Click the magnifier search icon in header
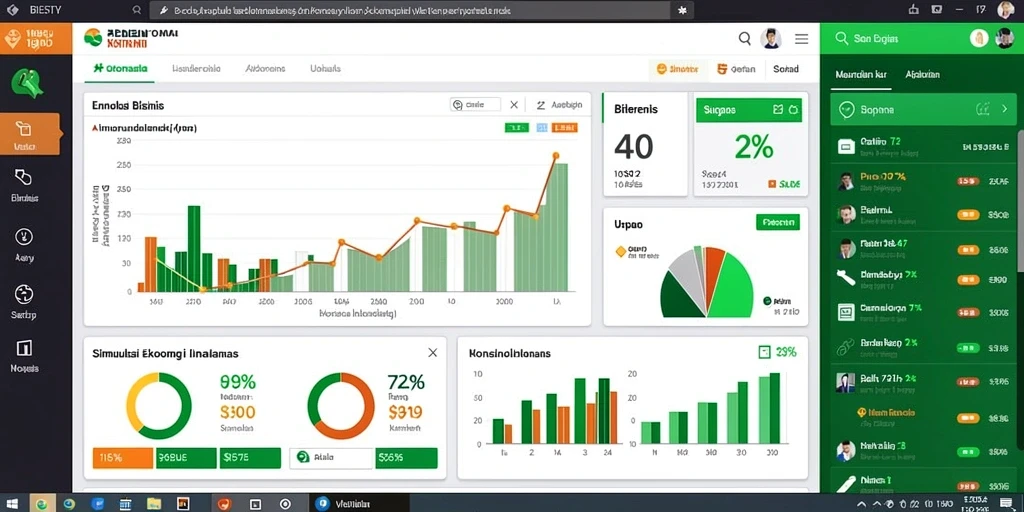 coord(744,39)
